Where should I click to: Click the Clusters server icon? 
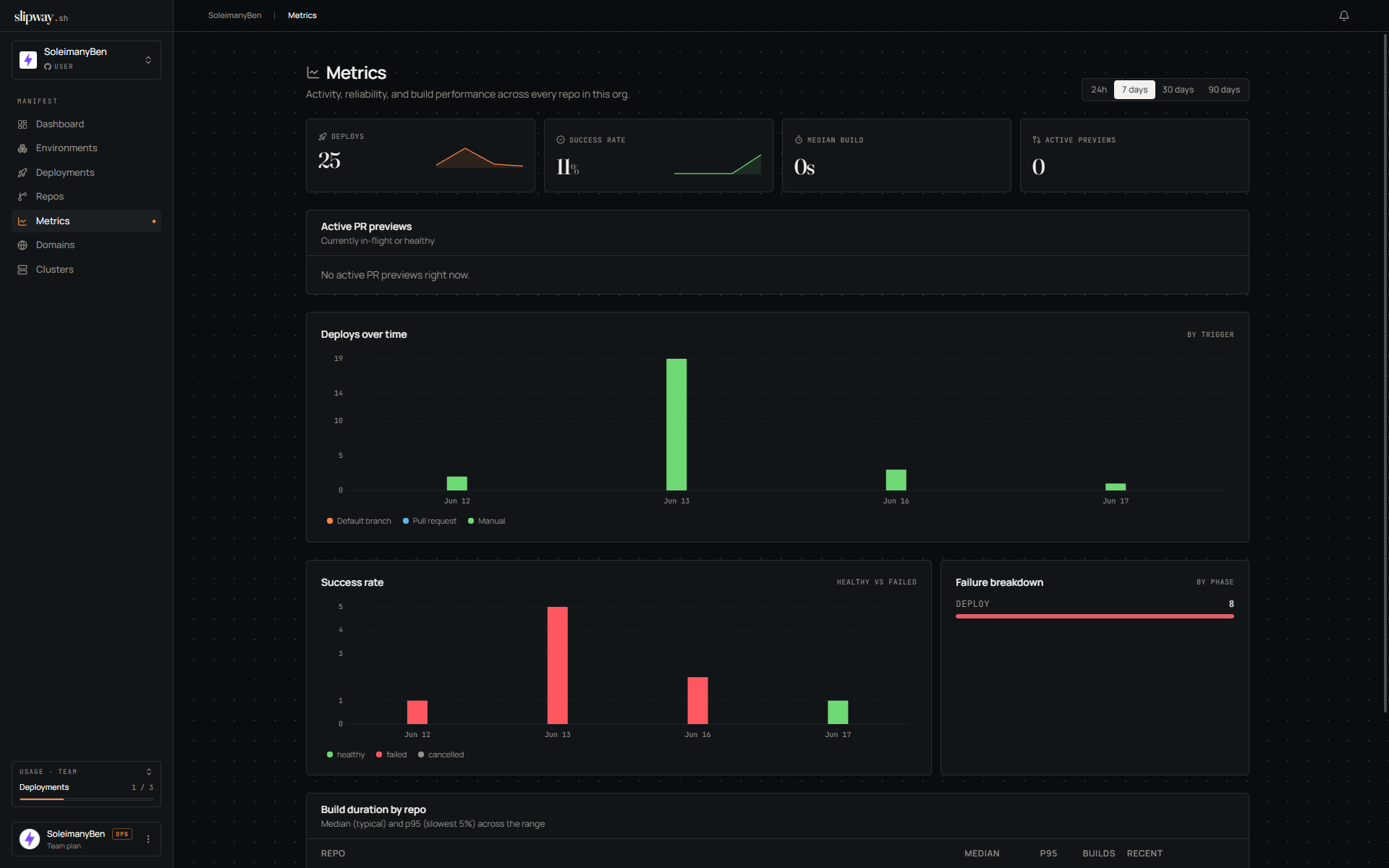22,270
